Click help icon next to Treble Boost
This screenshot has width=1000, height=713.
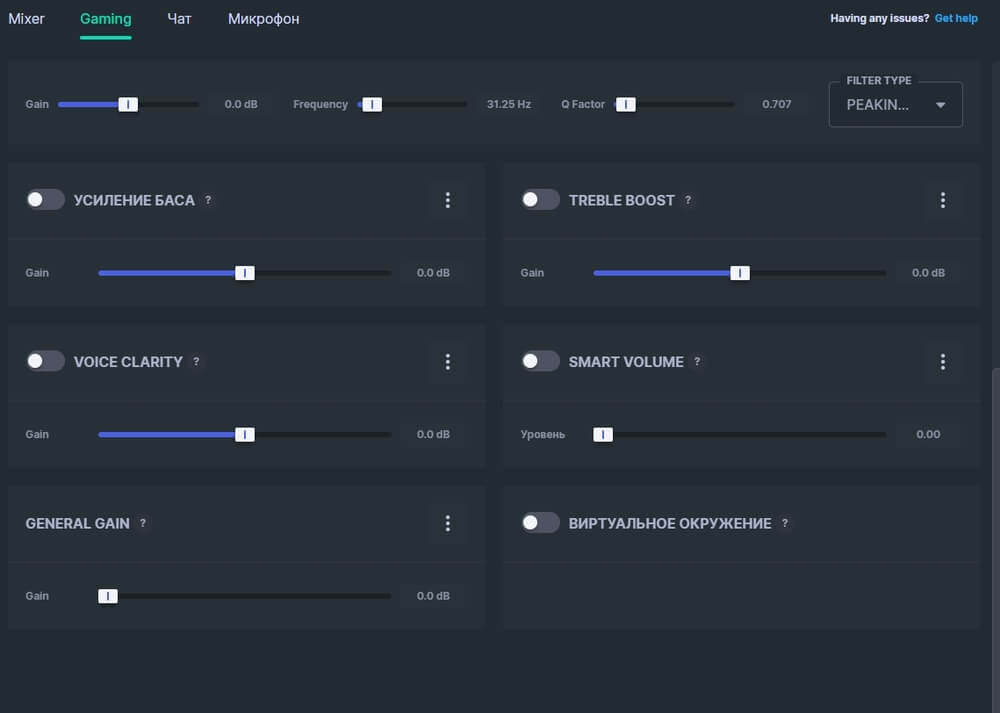688,200
